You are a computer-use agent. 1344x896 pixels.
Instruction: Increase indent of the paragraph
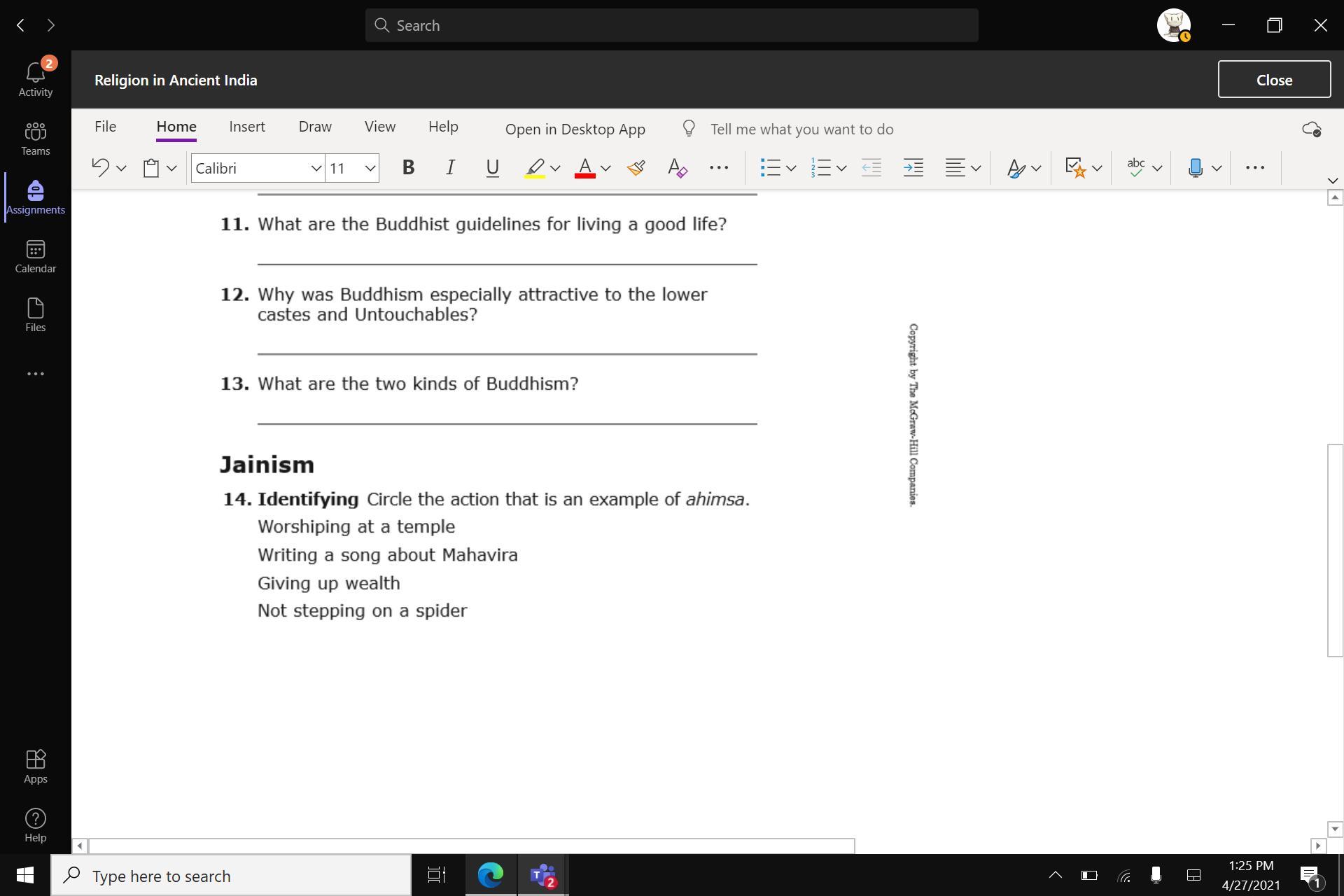coord(913,168)
